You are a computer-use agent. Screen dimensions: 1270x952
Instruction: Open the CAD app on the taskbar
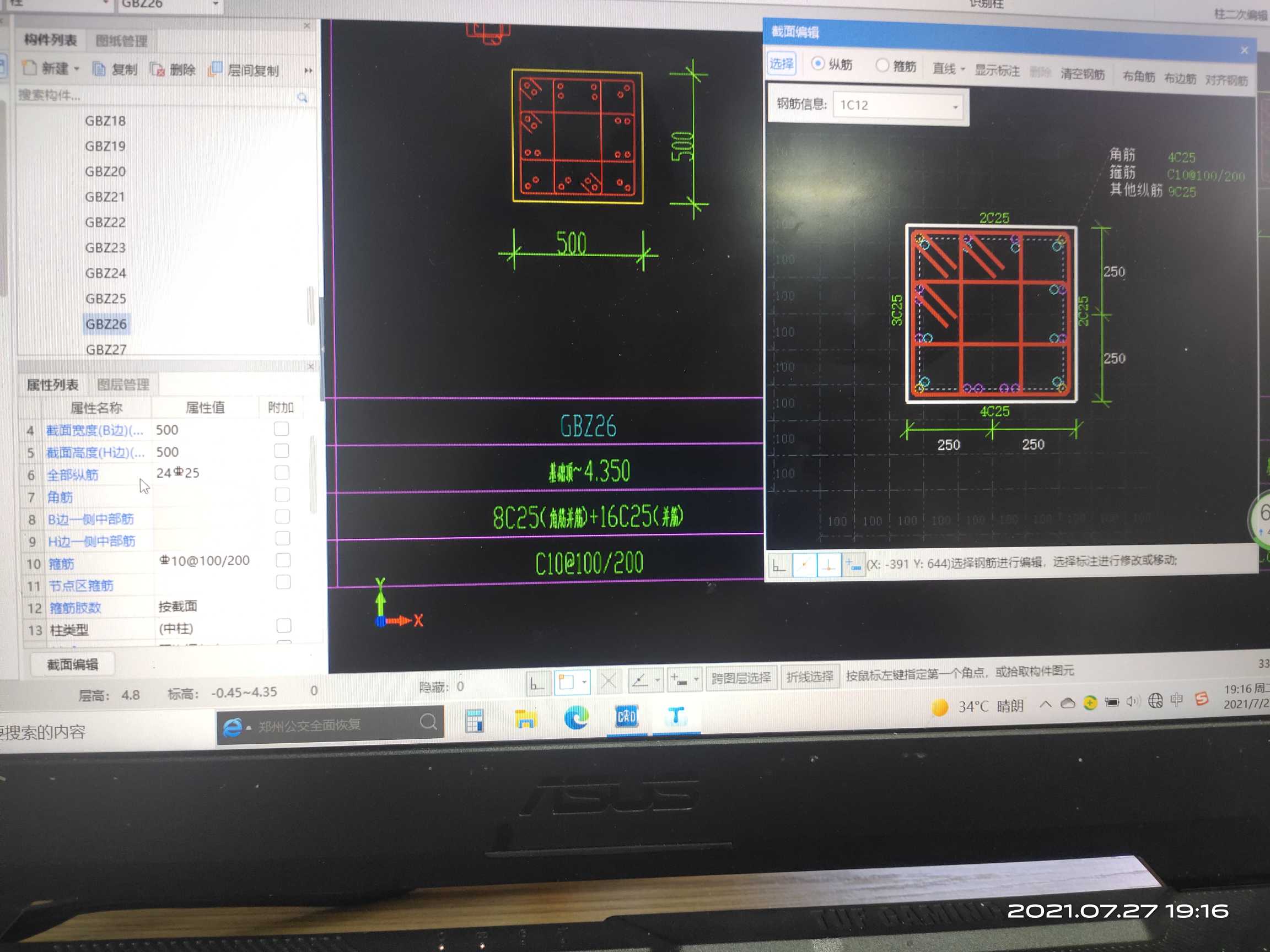coord(626,716)
